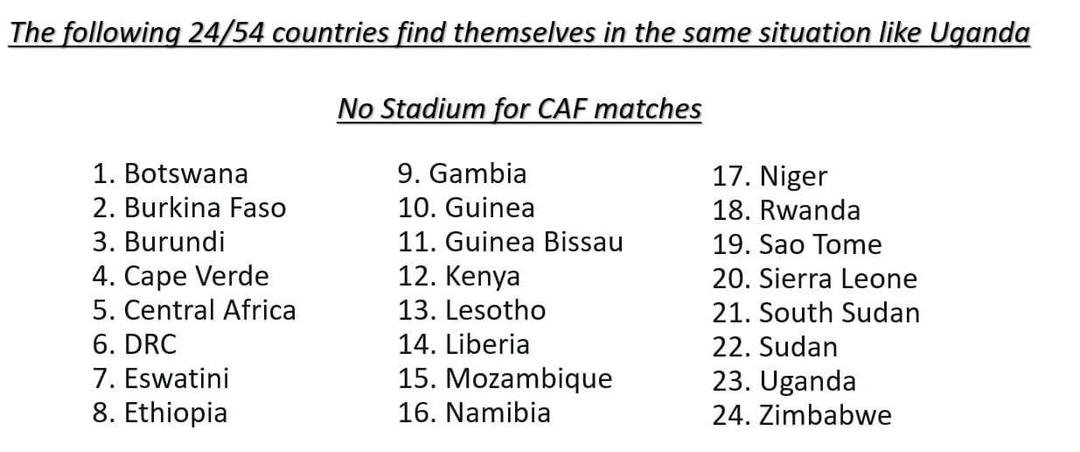Select Gambia in the middle column

pos(462,174)
